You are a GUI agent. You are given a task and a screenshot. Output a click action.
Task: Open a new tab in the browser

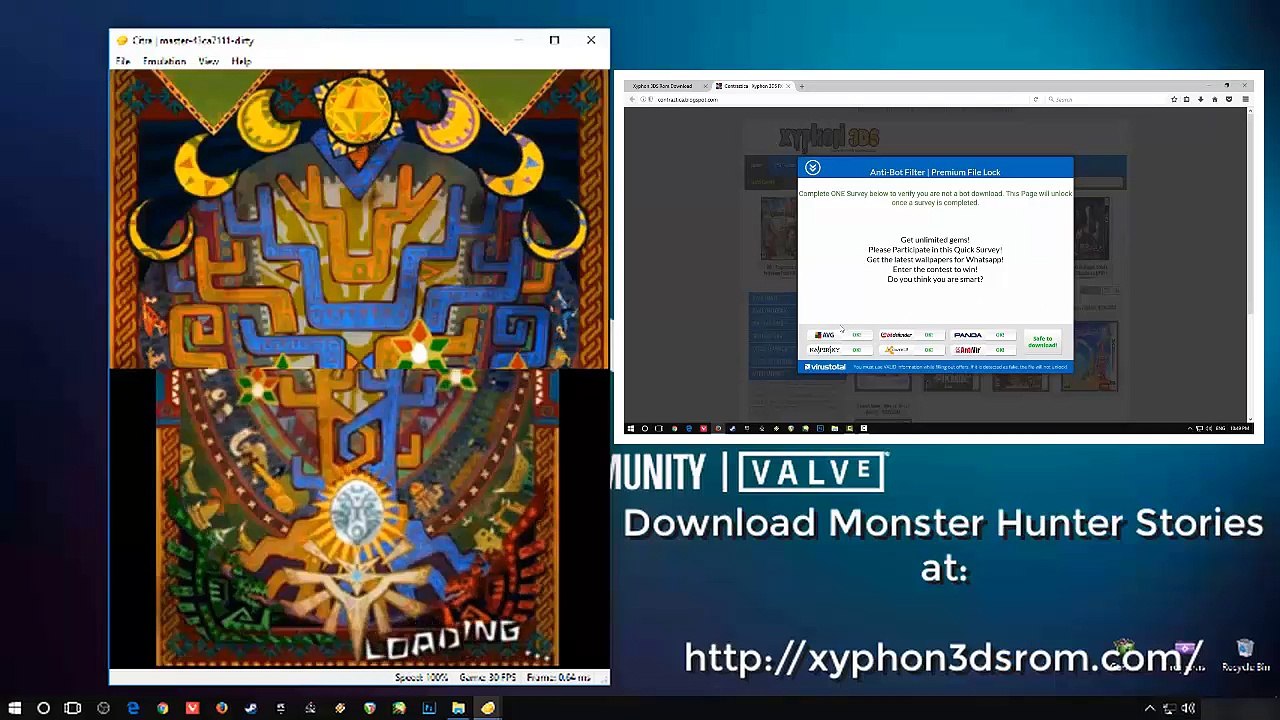tap(801, 86)
